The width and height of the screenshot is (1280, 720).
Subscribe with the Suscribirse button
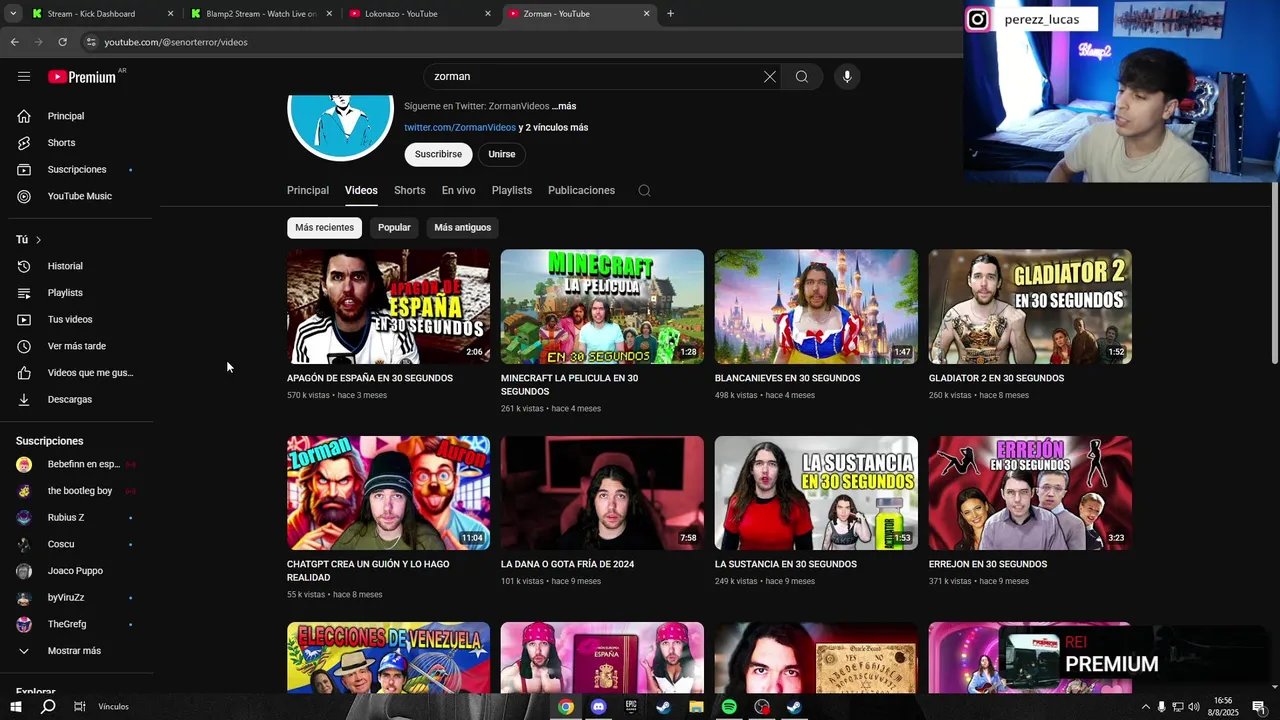438,154
